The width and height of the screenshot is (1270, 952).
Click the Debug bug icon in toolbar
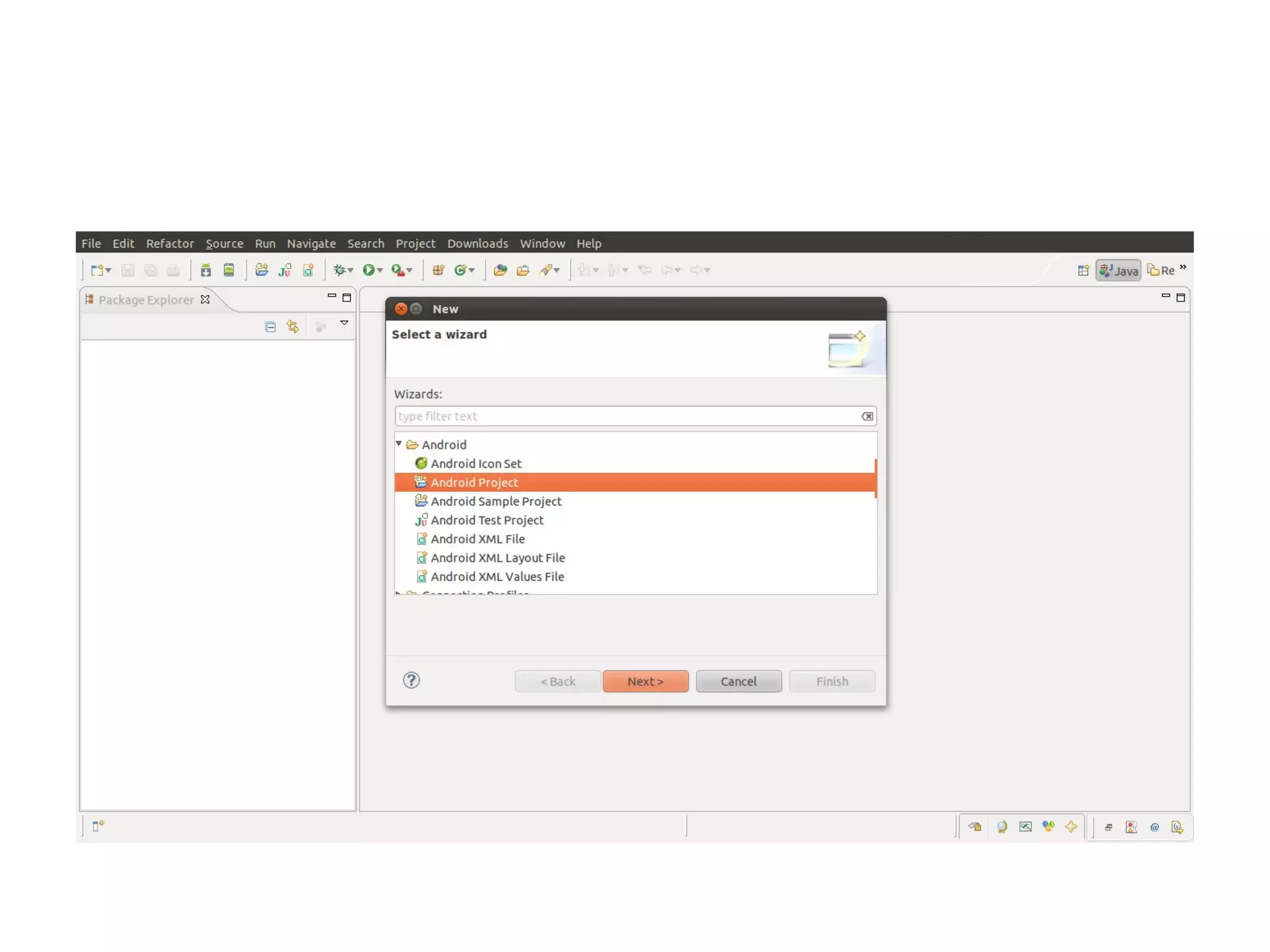click(339, 270)
